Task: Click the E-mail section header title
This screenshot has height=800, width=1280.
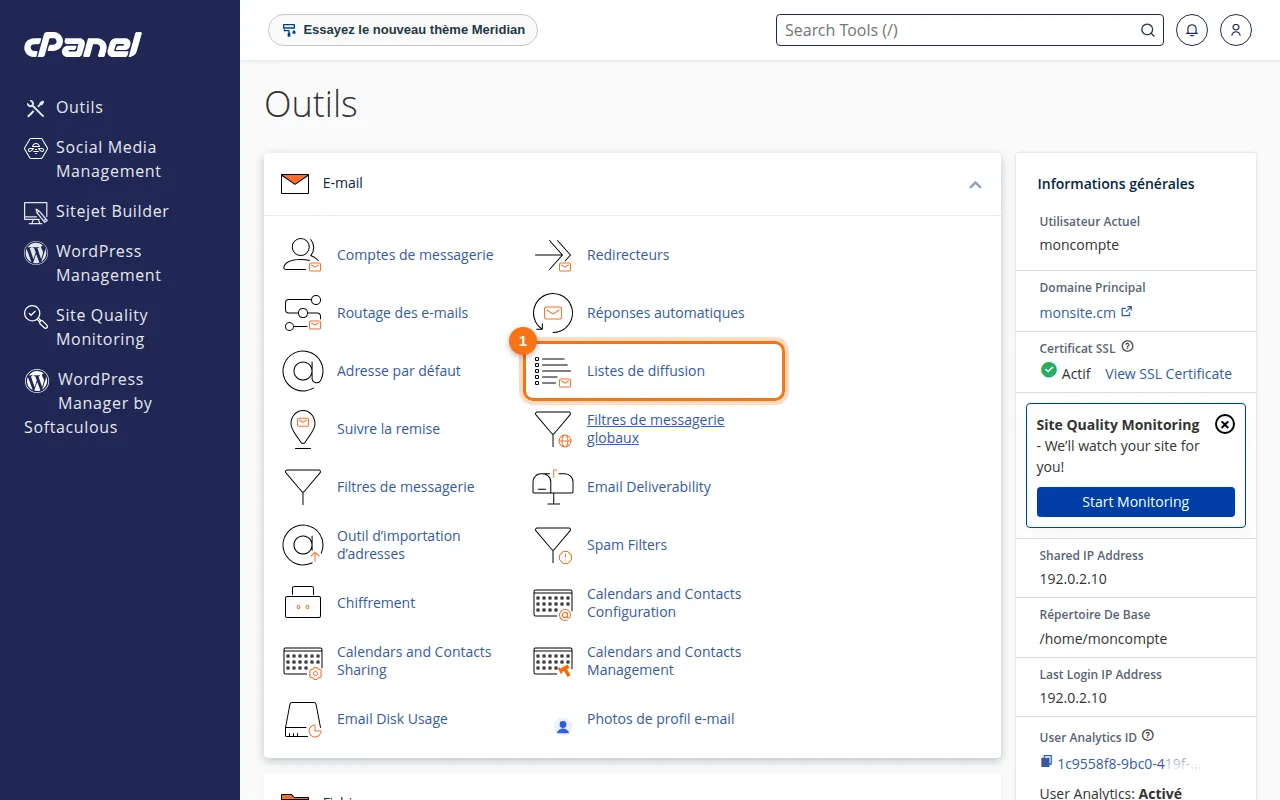Action: pyautogui.click(x=343, y=183)
